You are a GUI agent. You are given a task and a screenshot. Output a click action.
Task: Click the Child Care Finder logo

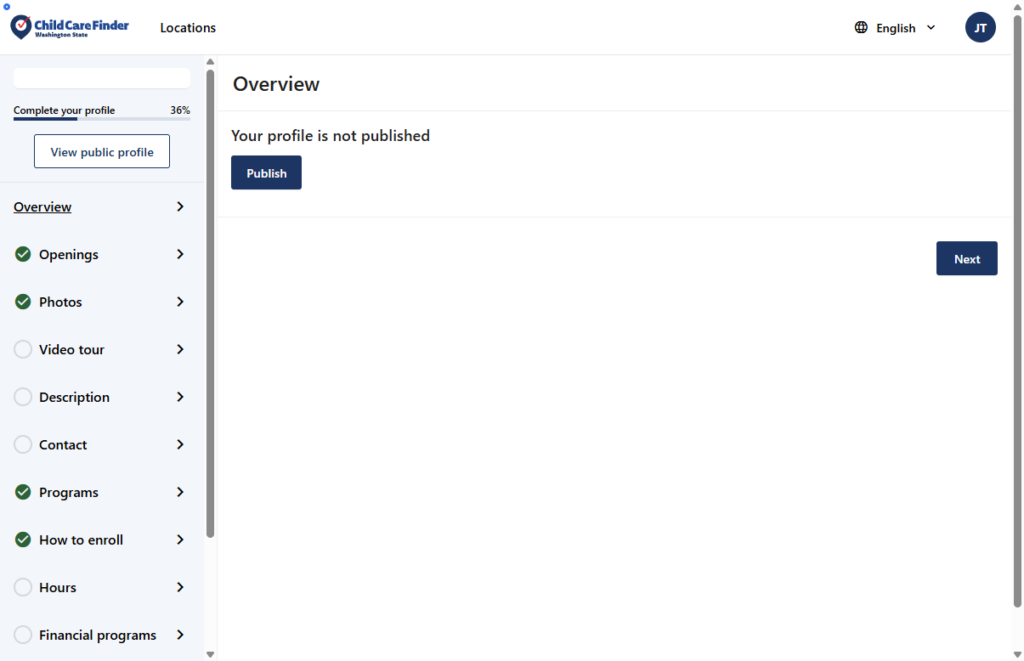(70, 27)
